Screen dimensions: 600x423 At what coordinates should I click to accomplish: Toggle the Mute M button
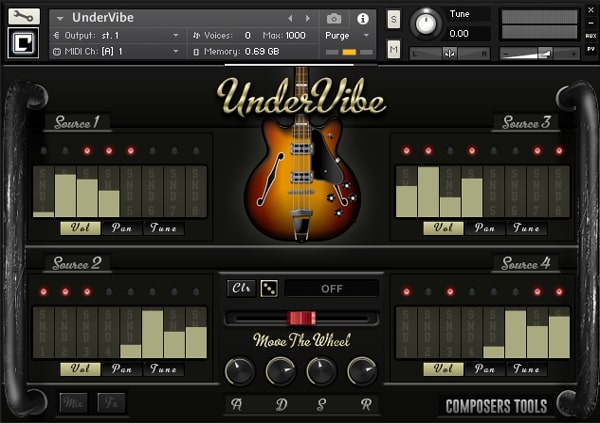[x=393, y=49]
